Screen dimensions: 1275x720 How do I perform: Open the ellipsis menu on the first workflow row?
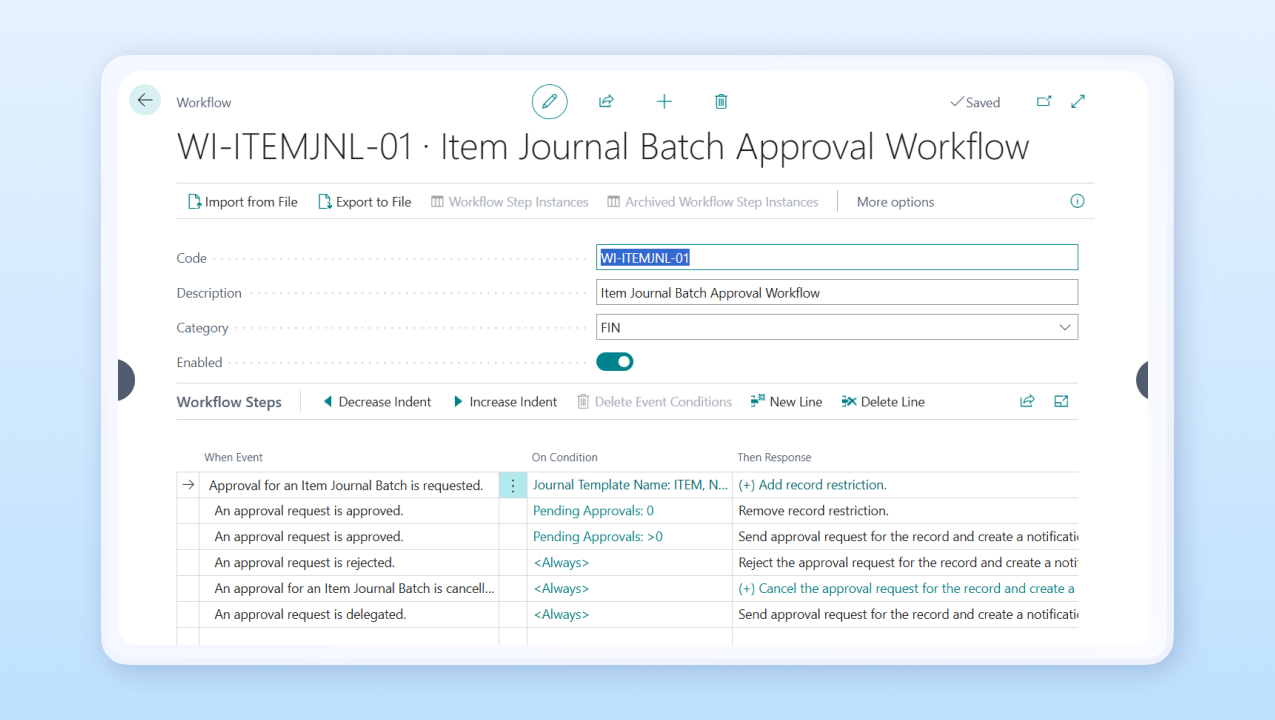[x=513, y=484]
